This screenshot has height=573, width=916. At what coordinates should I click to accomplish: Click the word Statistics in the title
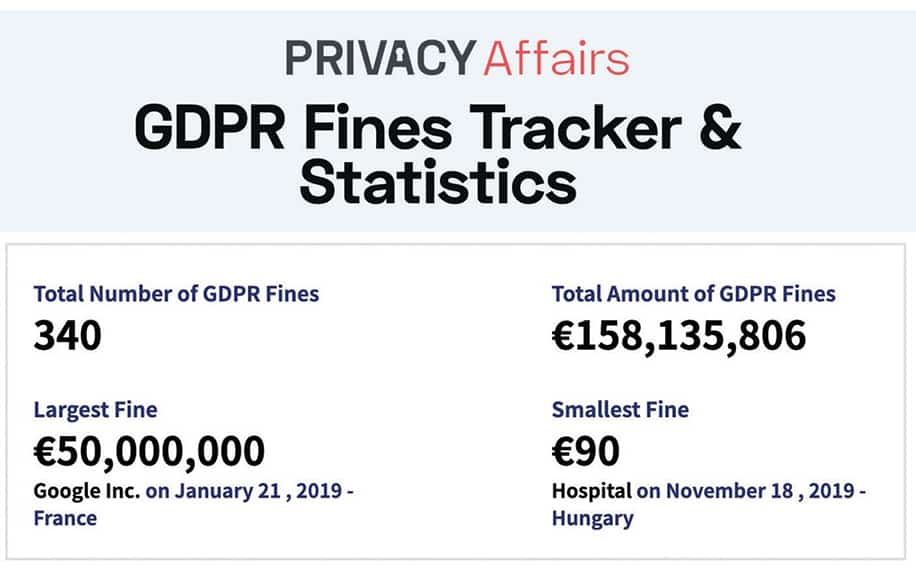(x=438, y=181)
